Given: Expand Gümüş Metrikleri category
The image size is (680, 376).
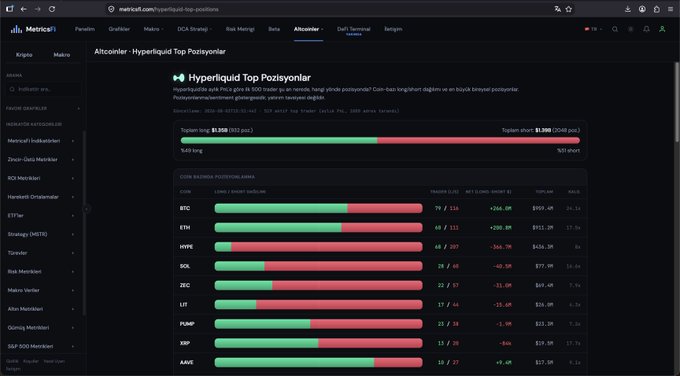Looking at the screenshot, I should (41, 327).
